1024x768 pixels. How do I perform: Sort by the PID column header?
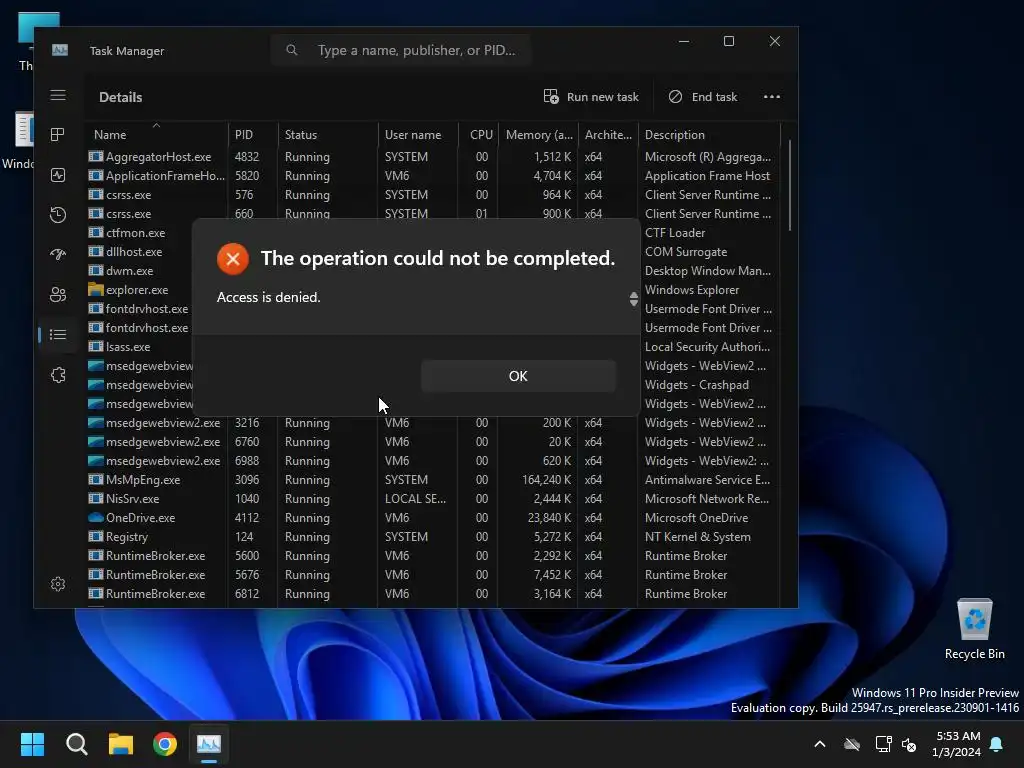click(253, 135)
